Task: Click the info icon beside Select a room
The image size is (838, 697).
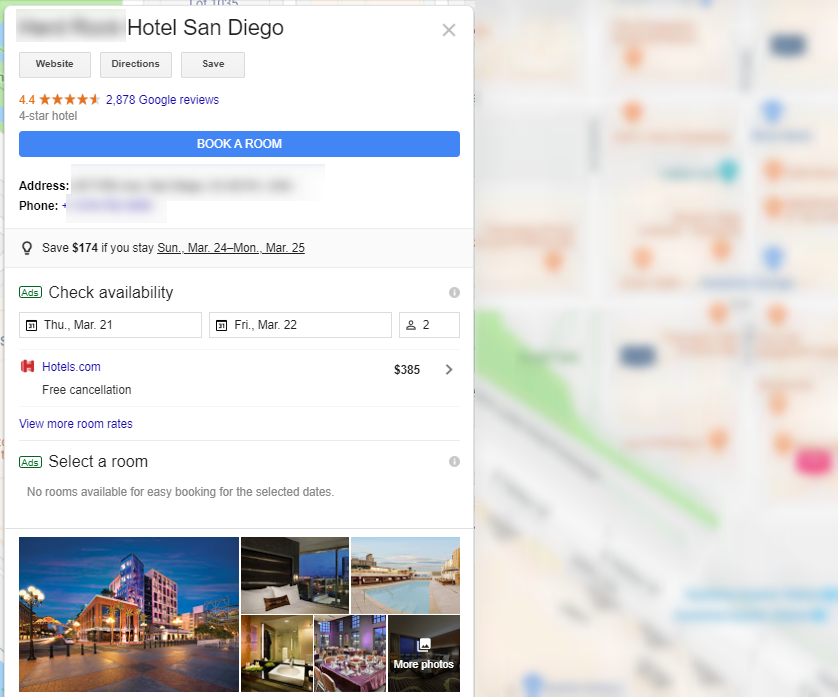Action: coord(454,461)
